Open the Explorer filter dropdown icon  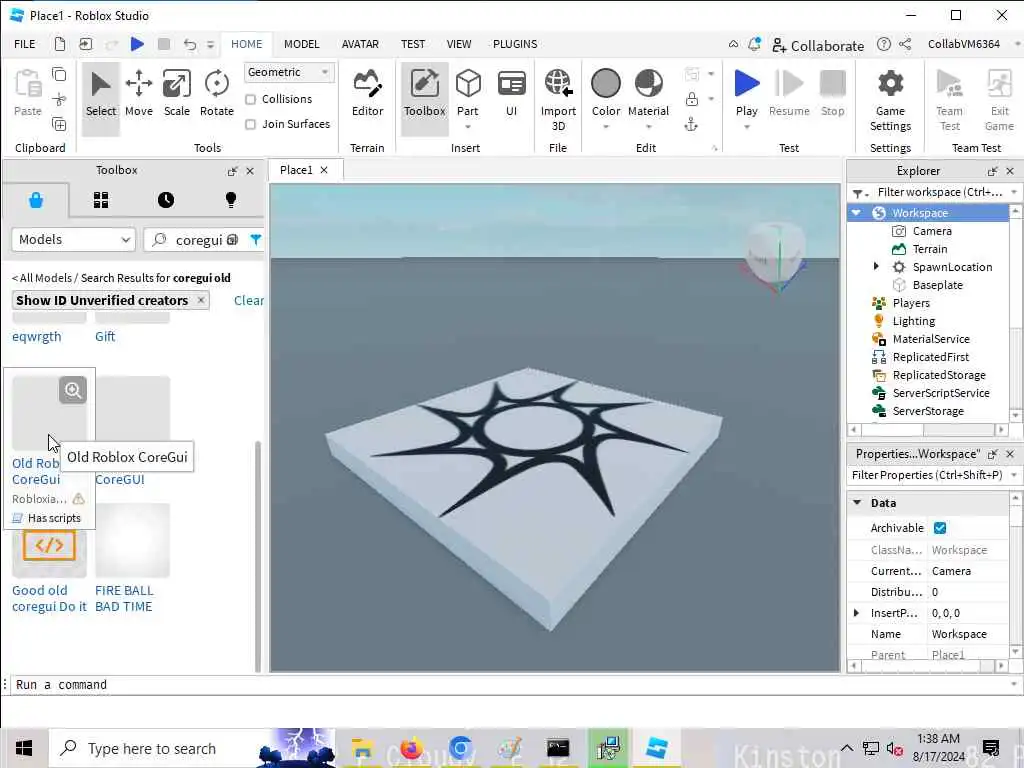pyautogui.click(x=860, y=193)
